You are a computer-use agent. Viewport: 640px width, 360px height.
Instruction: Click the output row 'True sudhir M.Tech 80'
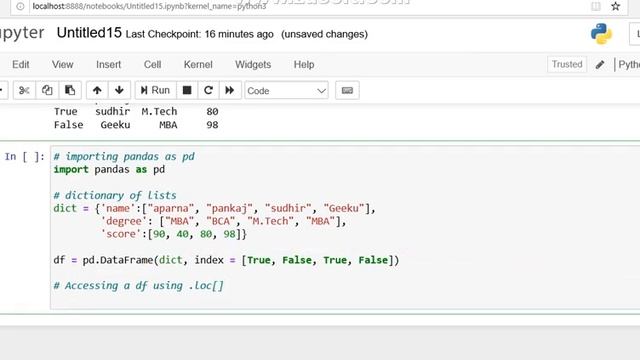tap(136, 111)
